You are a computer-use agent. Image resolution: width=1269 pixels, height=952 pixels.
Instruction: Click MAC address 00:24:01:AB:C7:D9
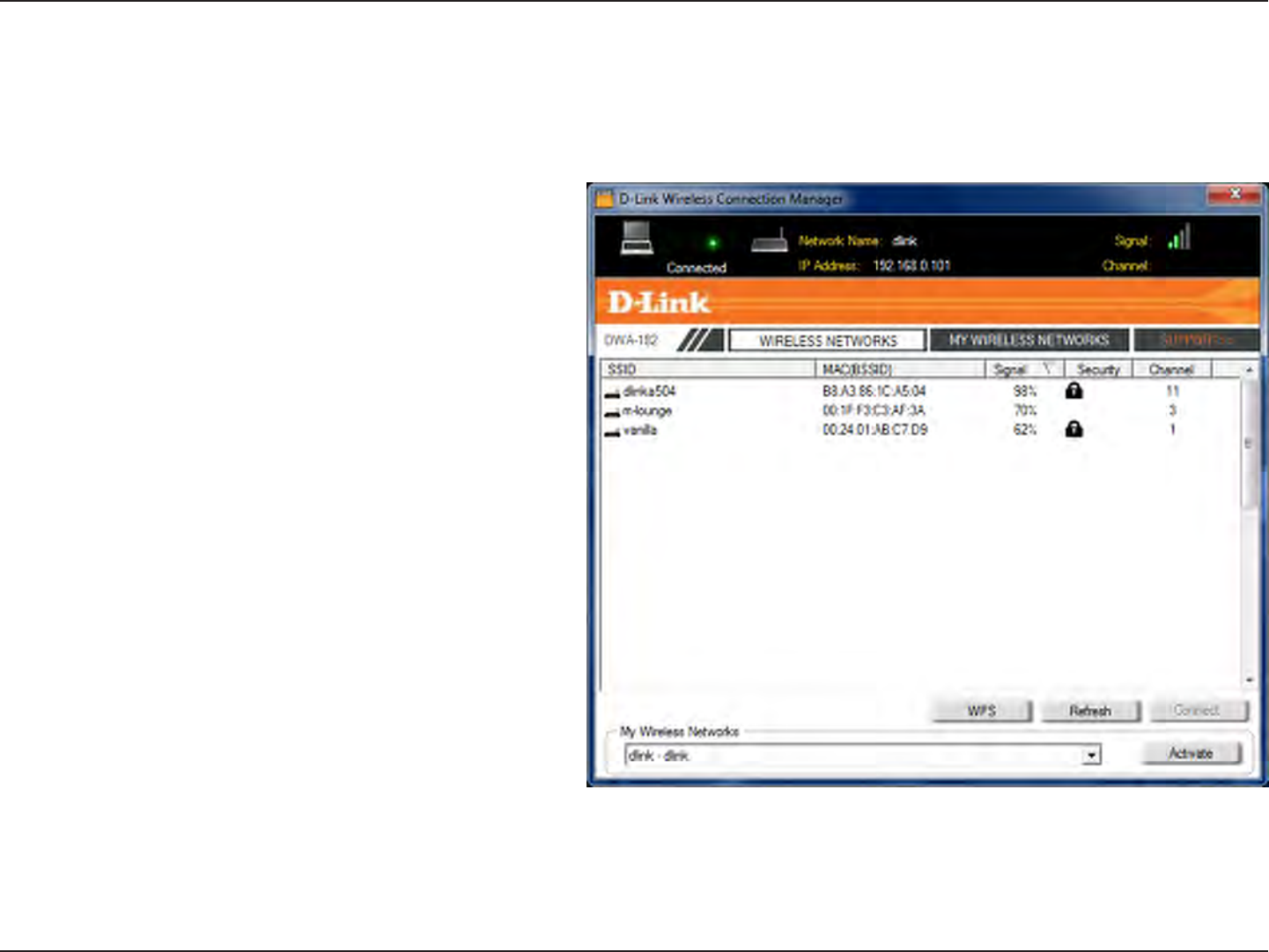pyautogui.click(x=875, y=430)
